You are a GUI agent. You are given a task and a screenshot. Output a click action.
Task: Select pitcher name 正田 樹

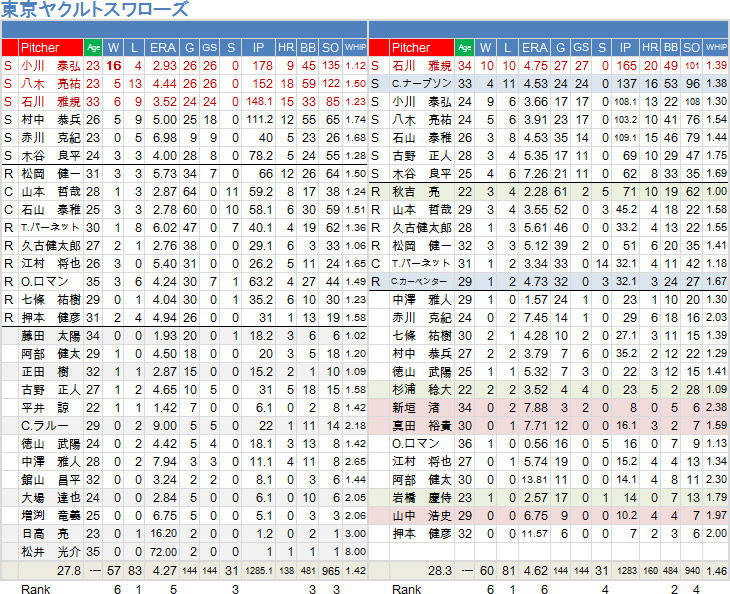click(45, 372)
